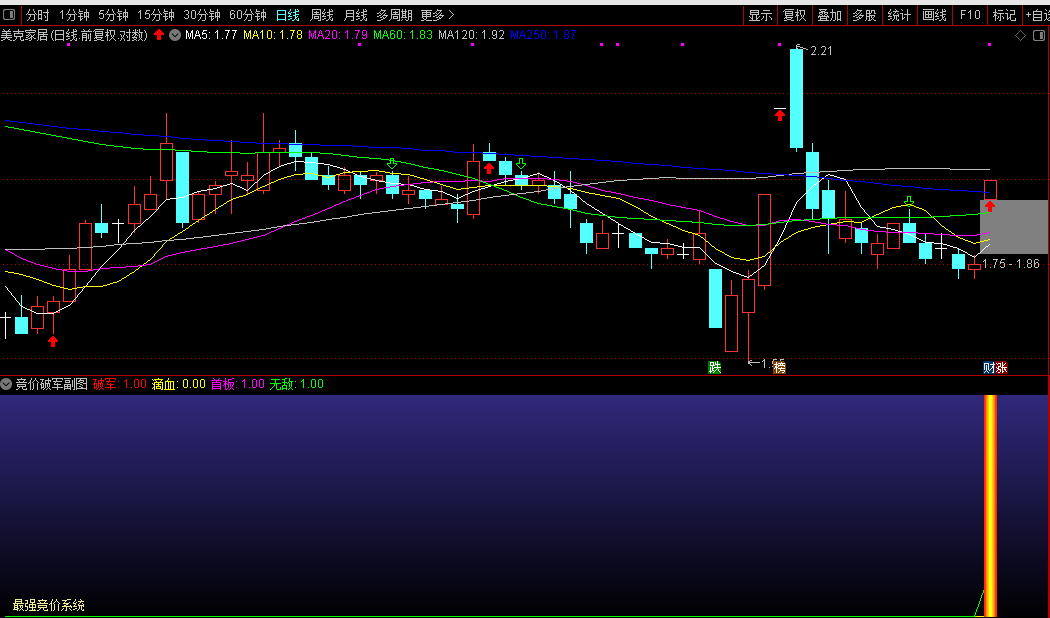Screen dimensions: 1050x618
Task: Switch to 5分钟 period
Action: [112, 15]
